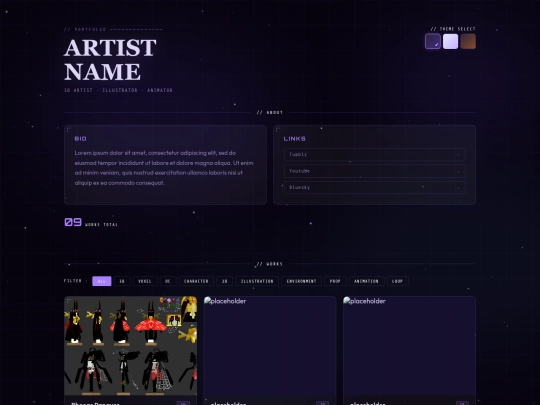Open the Bluesky link
The image size is (540, 405).
pyautogui.click(x=375, y=187)
